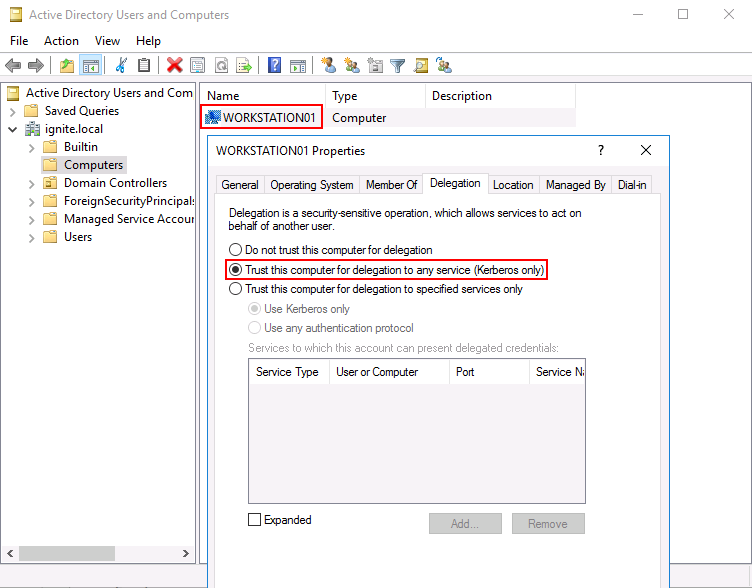The image size is (752, 588).
Task: Expand the Users container
Action: [x=32, y=238]
